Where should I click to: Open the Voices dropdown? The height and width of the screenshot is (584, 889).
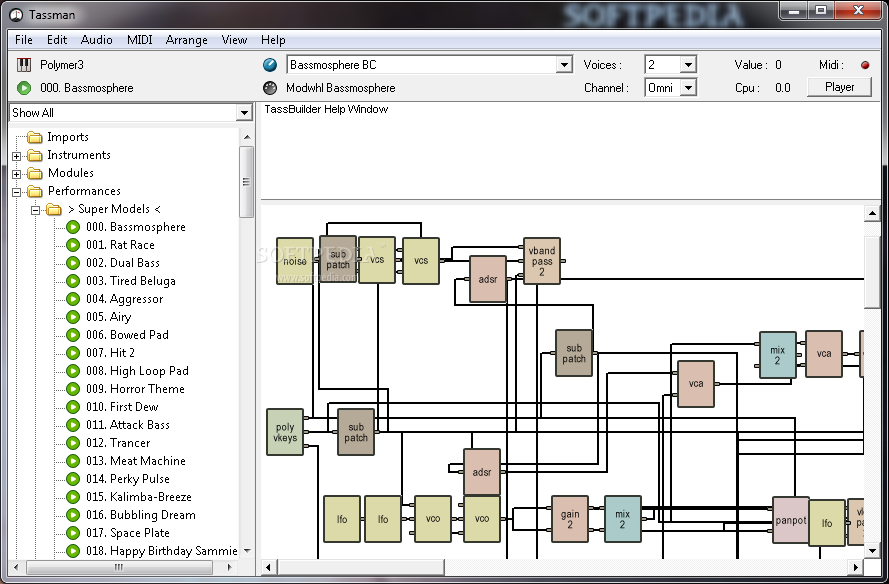[x=688, y=65]
